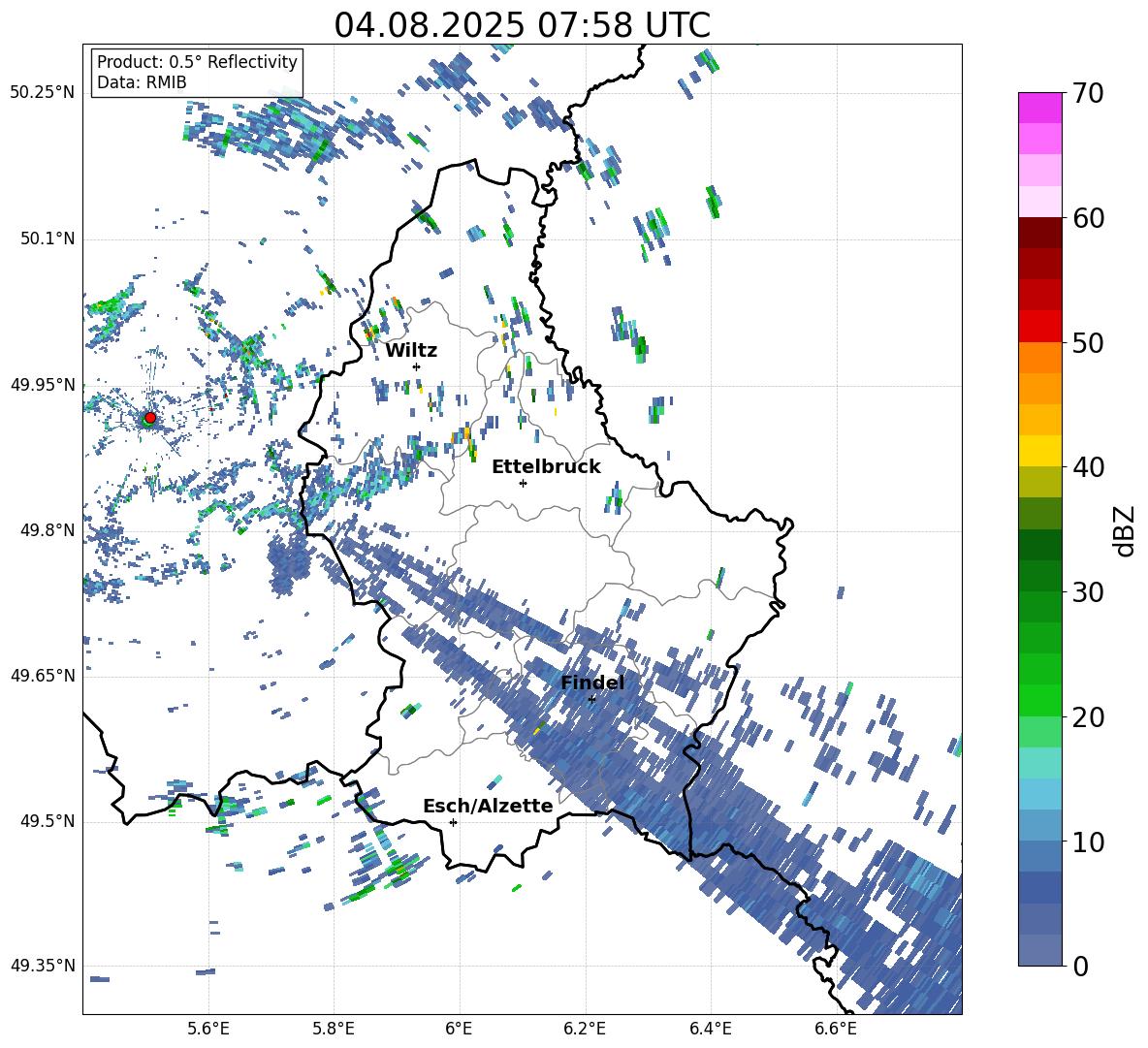Click the 6°E longitude label
The height and width of the screenshot is (1048, 1148).
[459, 1029]
